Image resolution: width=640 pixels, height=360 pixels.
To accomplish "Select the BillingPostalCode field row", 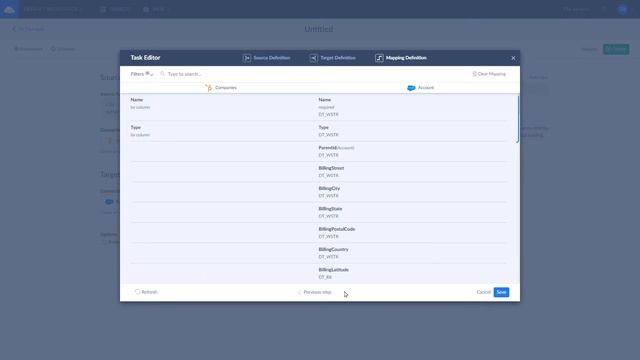I will (412, 233).
